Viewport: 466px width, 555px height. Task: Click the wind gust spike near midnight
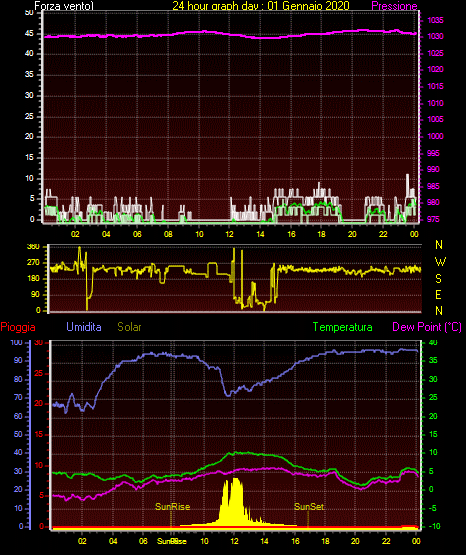click(x=407, y=181)
